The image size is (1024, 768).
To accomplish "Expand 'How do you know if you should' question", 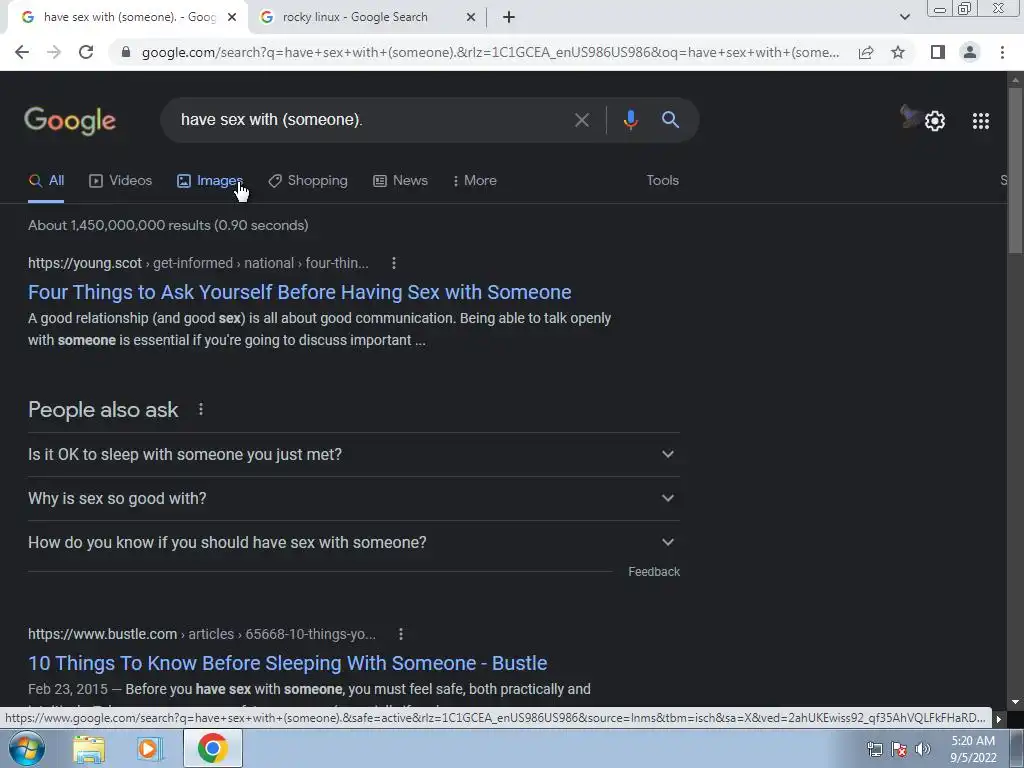I will (354, 542).
